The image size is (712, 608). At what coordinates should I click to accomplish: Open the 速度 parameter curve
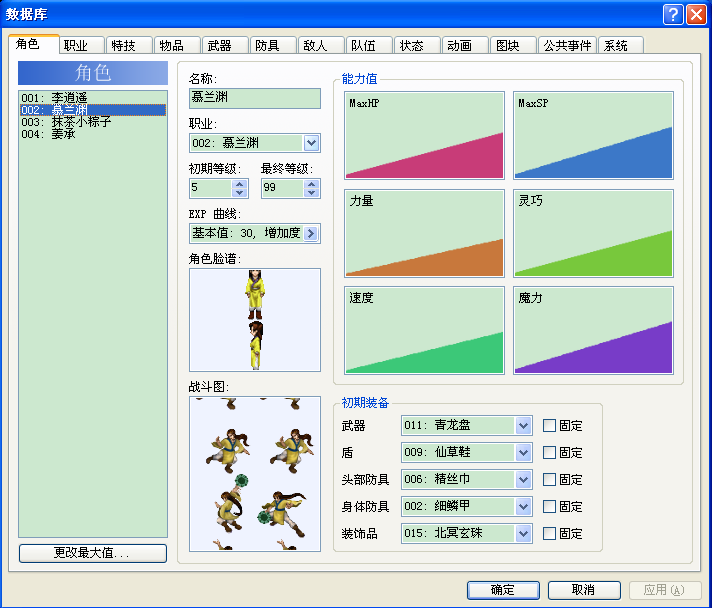click(x=425, y=331)
